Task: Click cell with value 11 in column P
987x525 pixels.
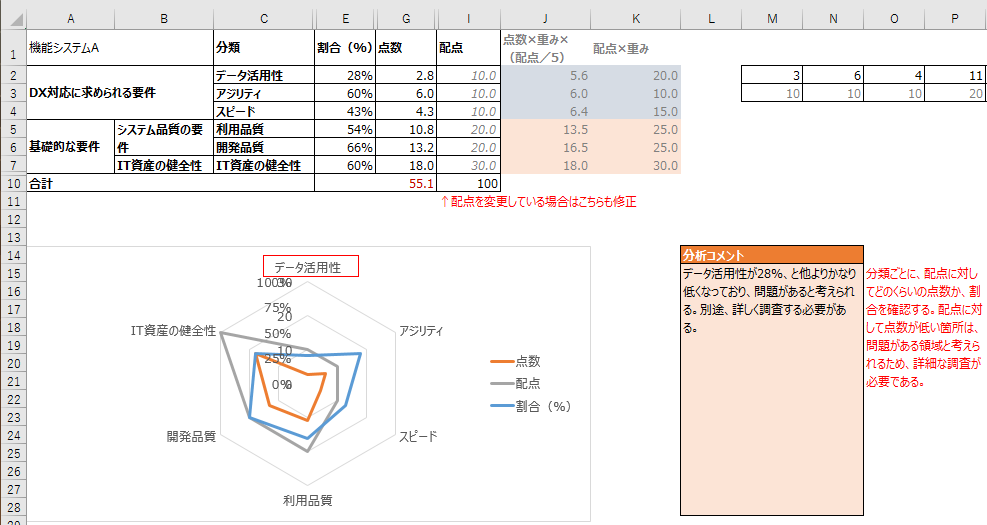Action: [x=955, y=76]
